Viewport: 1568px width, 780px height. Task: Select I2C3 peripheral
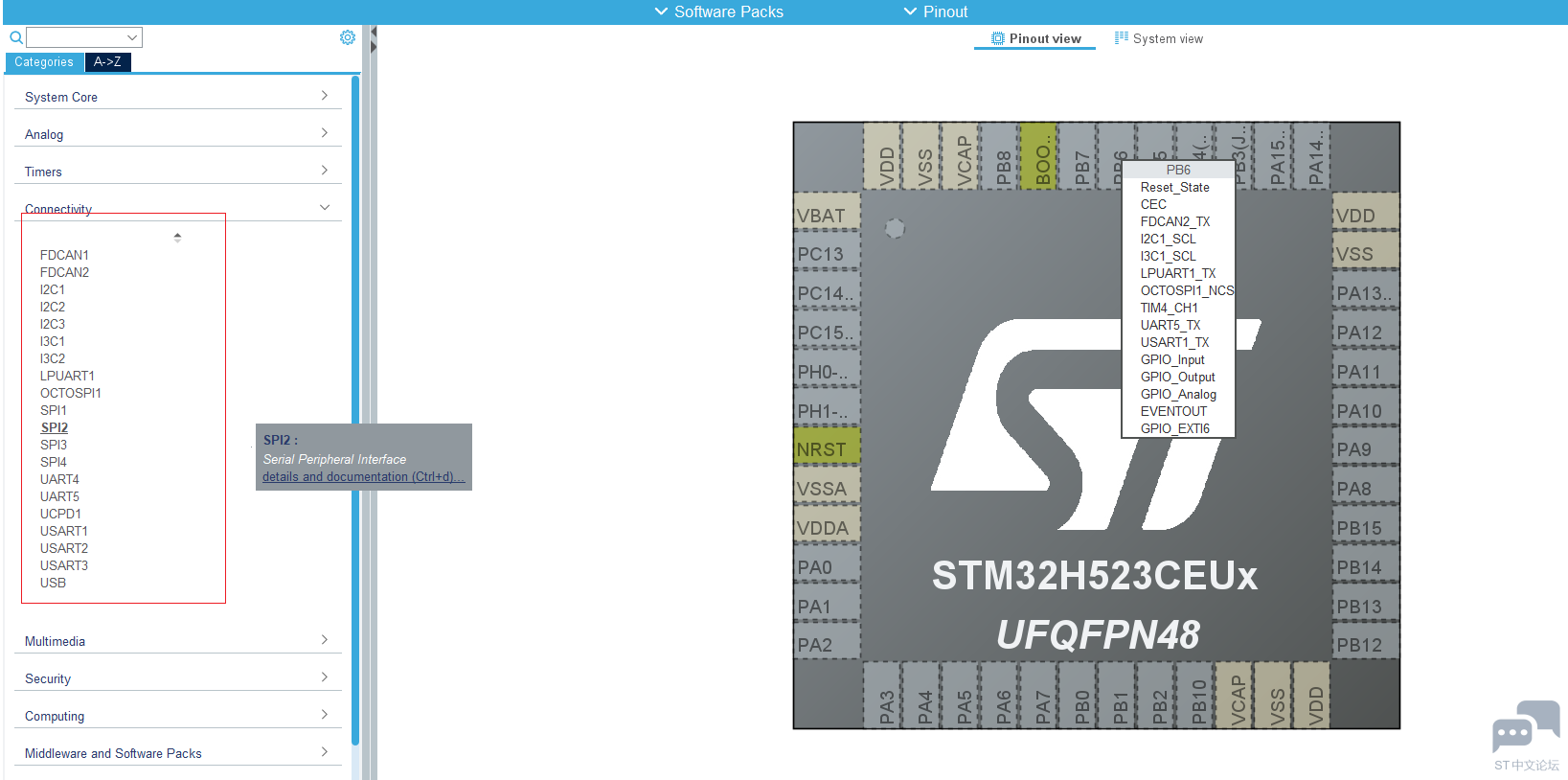(x=53, y=324)
